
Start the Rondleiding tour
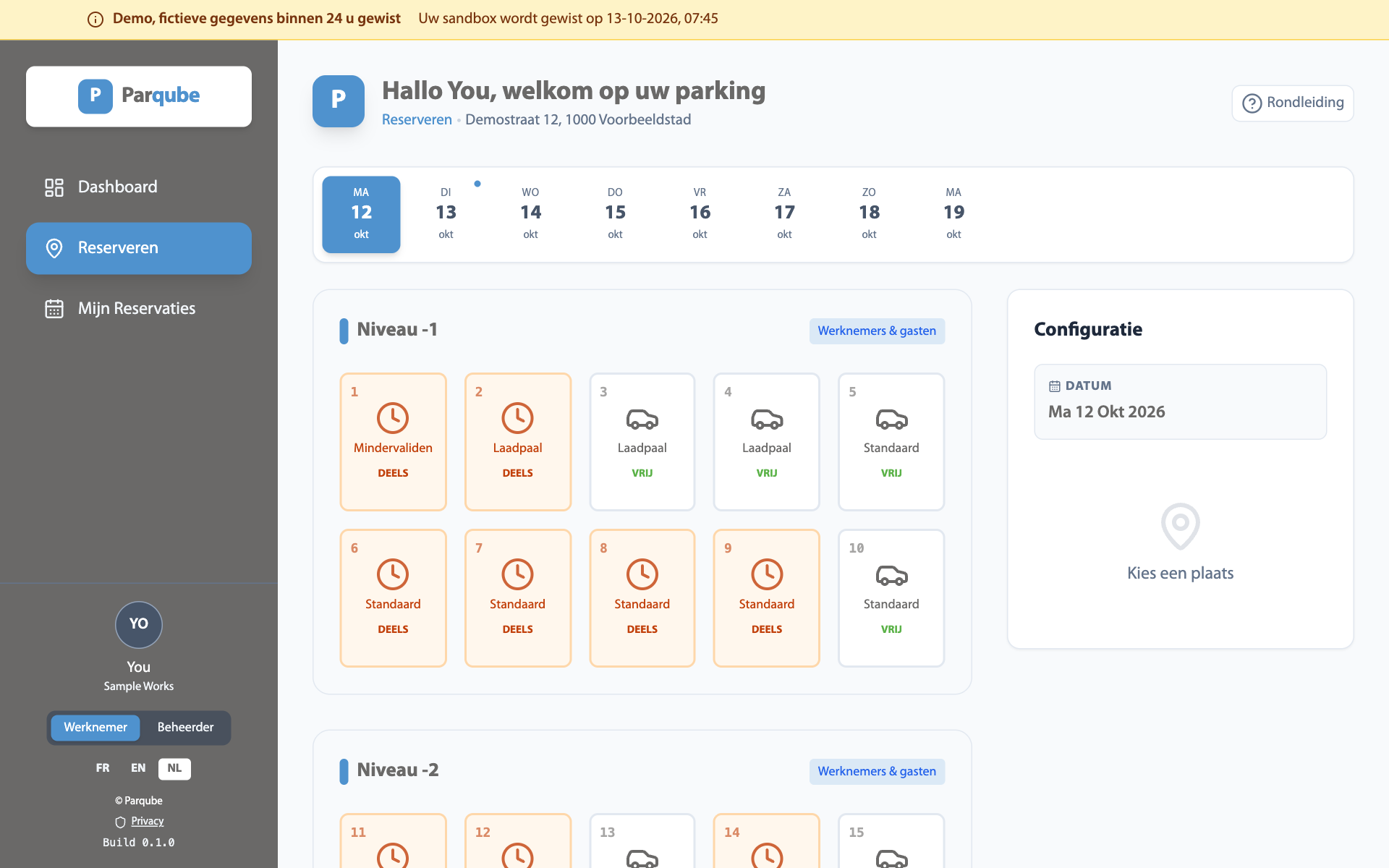click(1293, 103)
